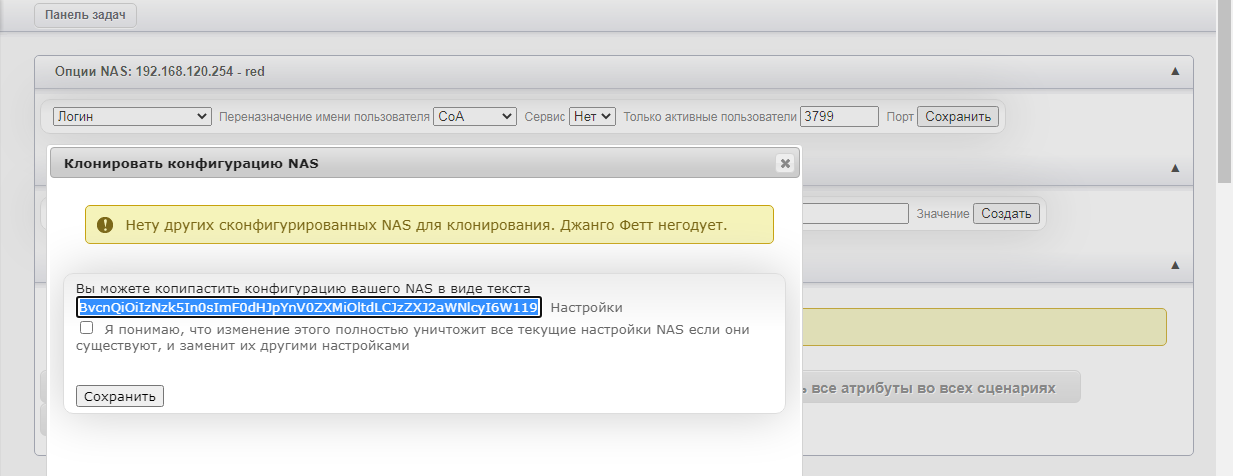Click the Панель задач button

pyautogui.click(x=85, y=15)
